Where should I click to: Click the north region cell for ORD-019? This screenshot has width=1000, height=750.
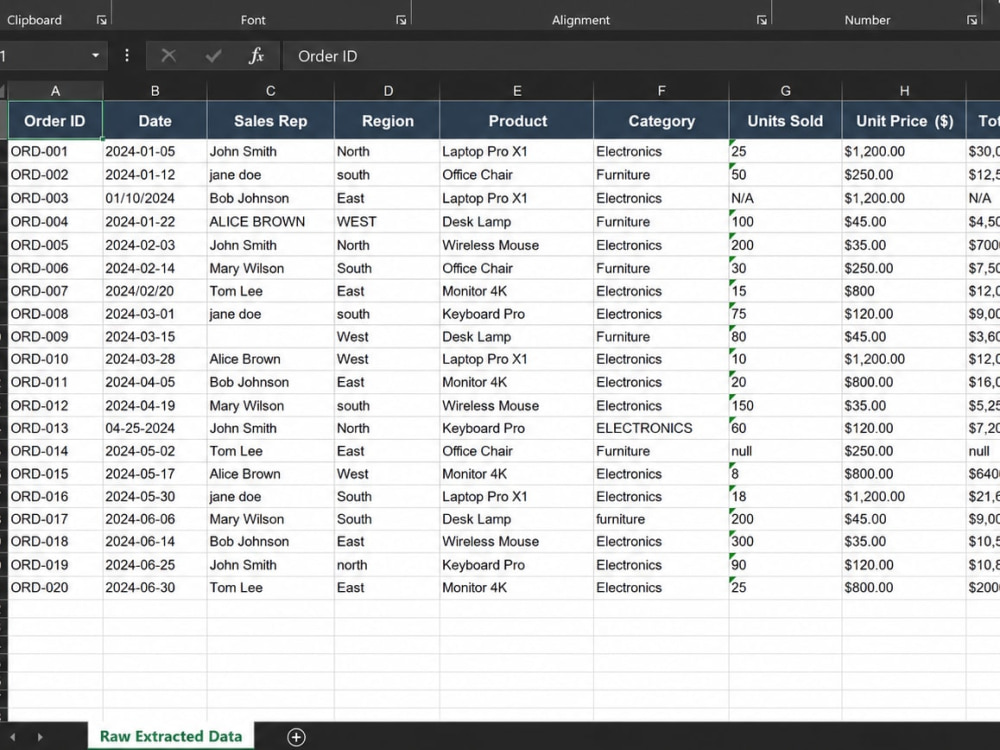[x=387, y=565]
